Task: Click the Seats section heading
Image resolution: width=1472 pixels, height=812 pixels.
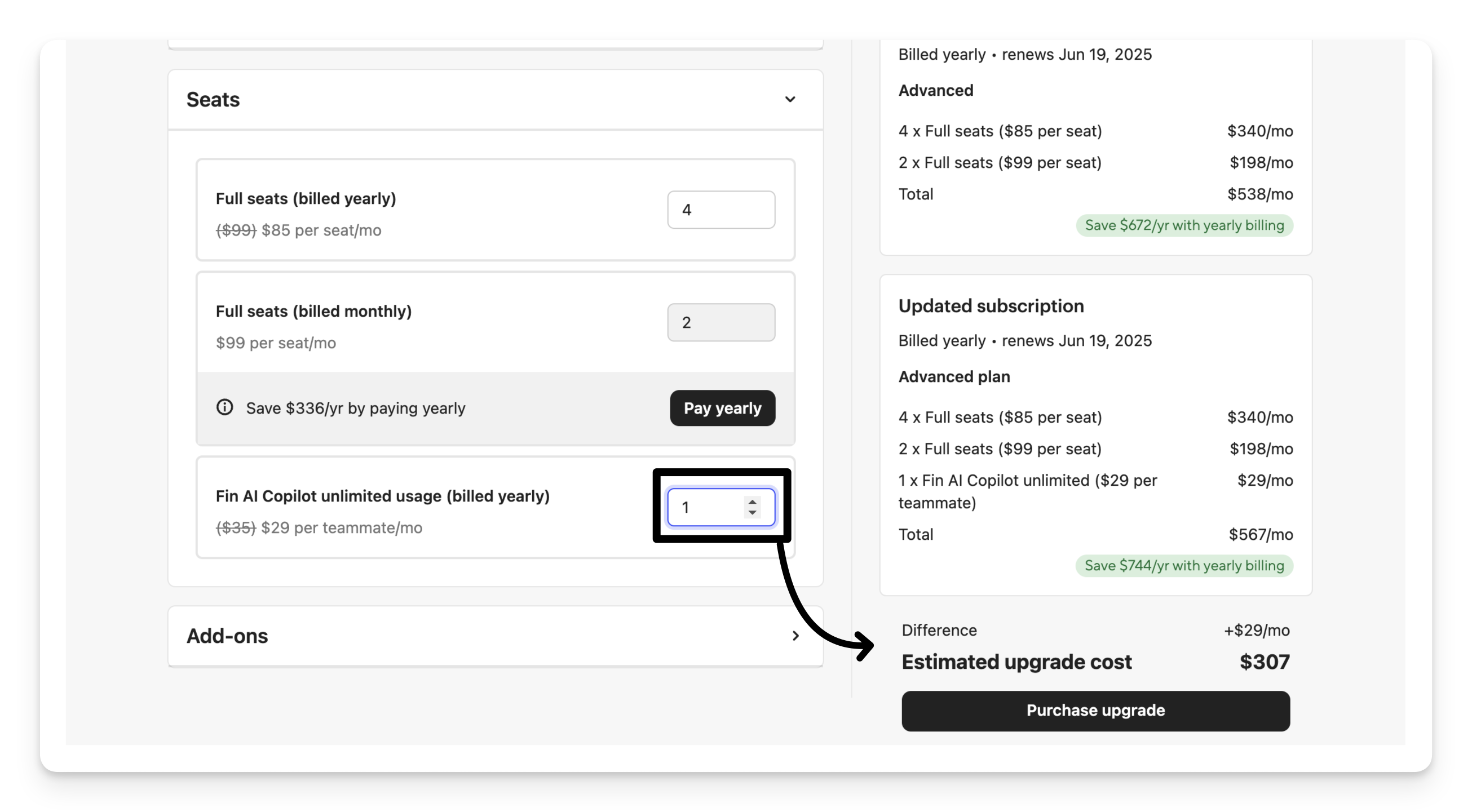Action: pyautogui.click(x=213, y=99)
